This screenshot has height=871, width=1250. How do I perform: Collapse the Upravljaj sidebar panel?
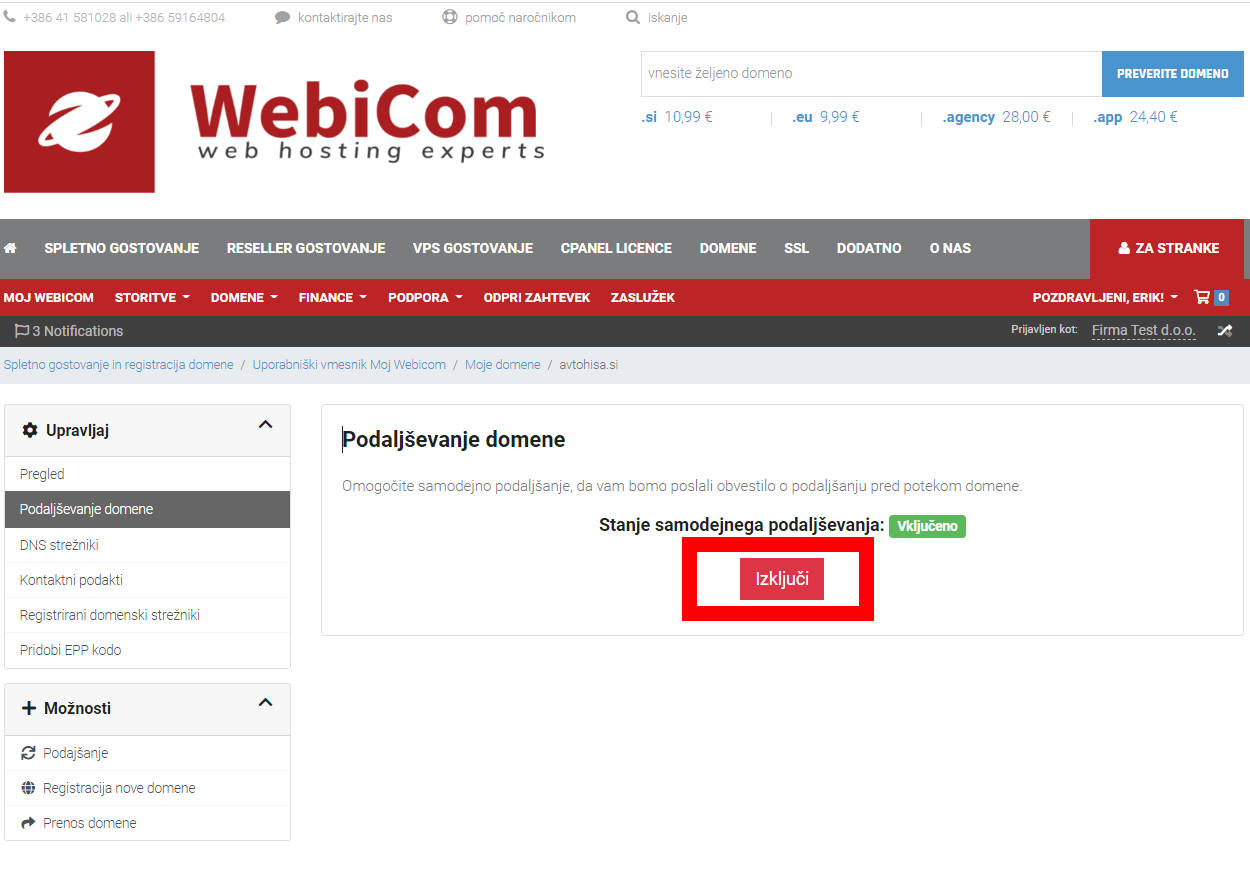click(x=265, y=425)
